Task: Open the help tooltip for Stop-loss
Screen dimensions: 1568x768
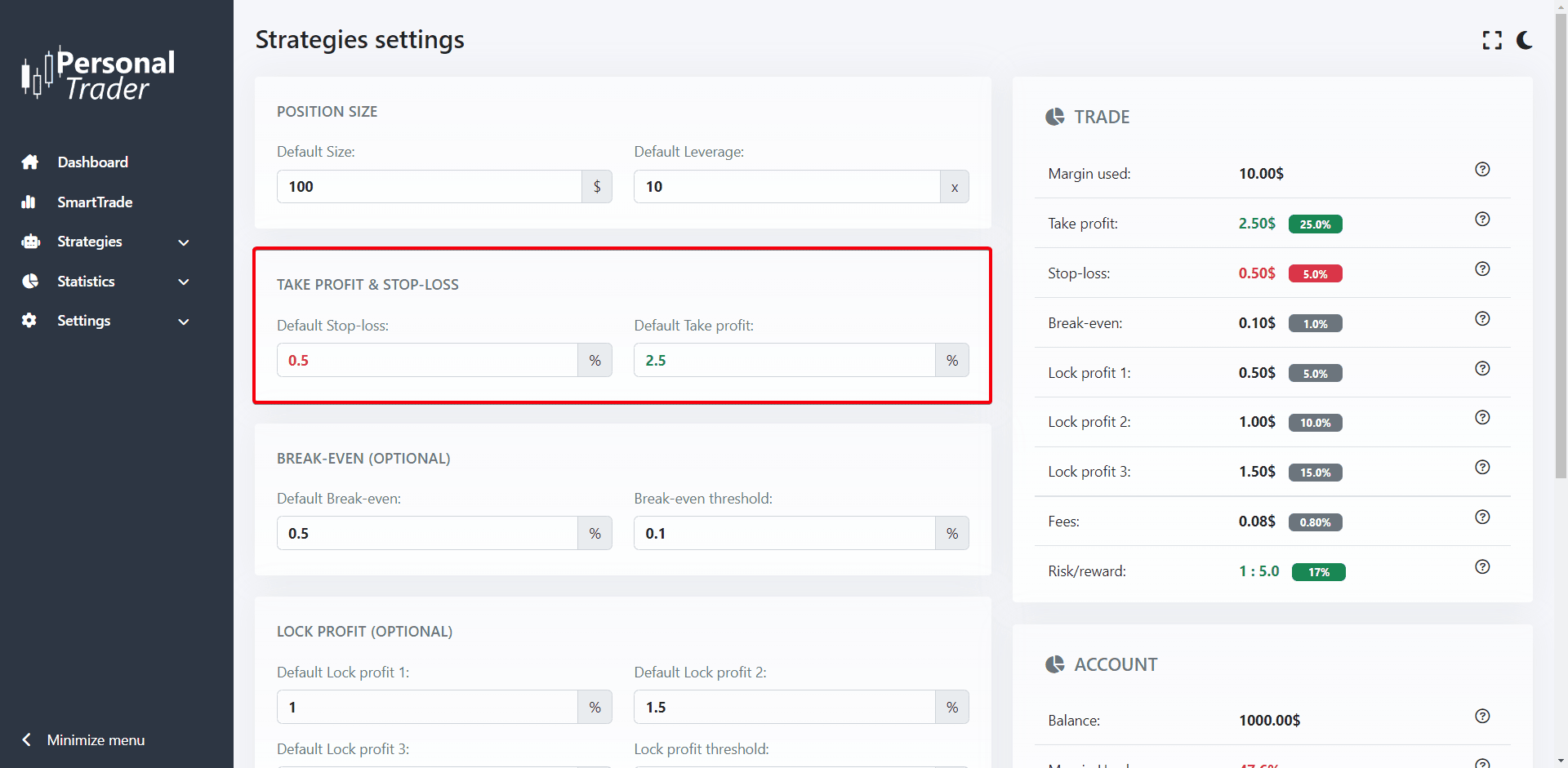Action: [x=1482, y=269]
